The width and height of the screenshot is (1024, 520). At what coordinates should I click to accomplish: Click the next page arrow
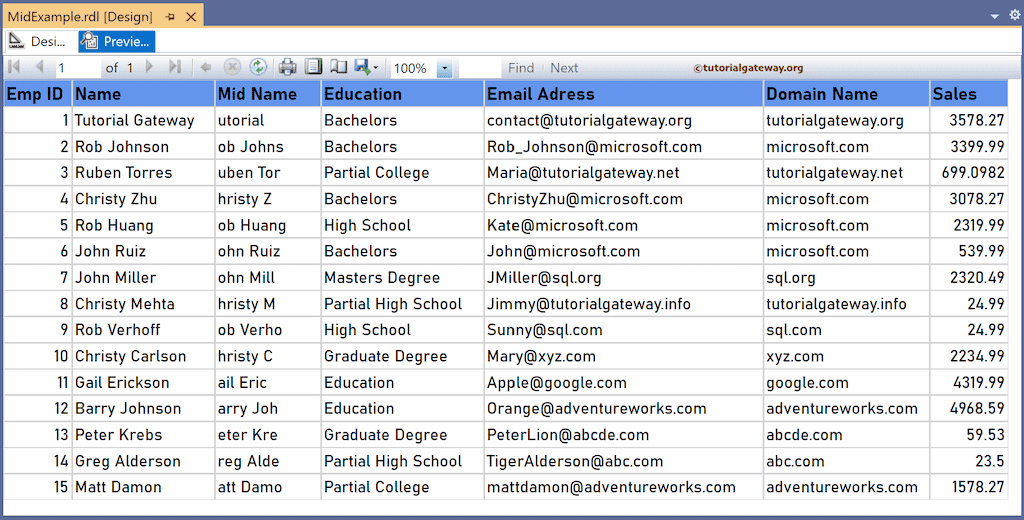coord(150,67)
